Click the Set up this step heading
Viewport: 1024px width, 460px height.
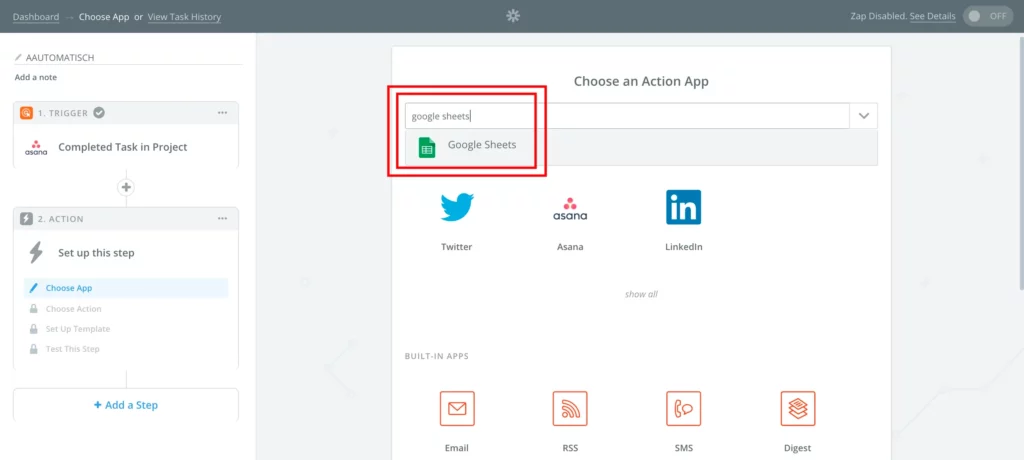click(x=97, y=253)
